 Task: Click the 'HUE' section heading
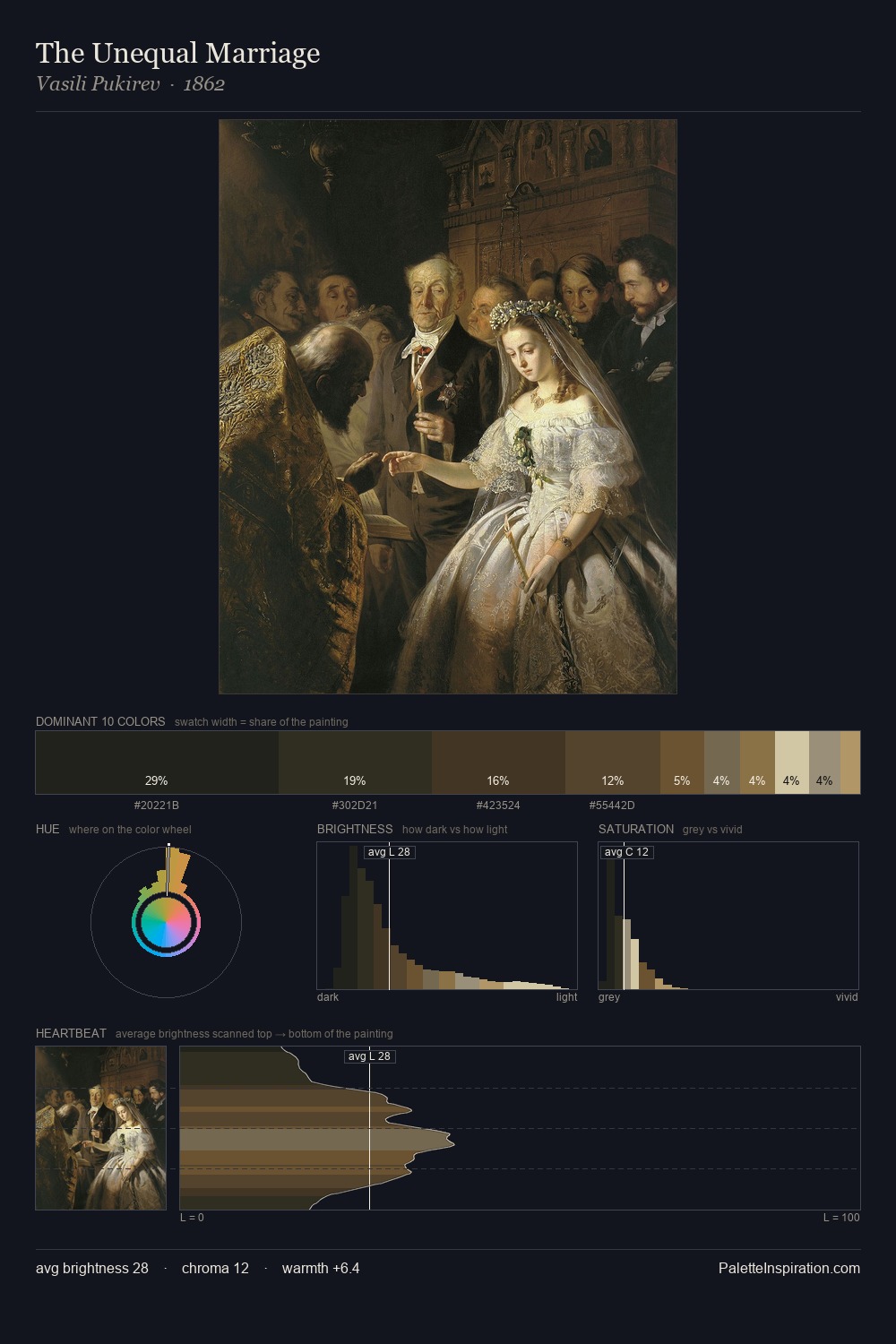pos(47,829)
